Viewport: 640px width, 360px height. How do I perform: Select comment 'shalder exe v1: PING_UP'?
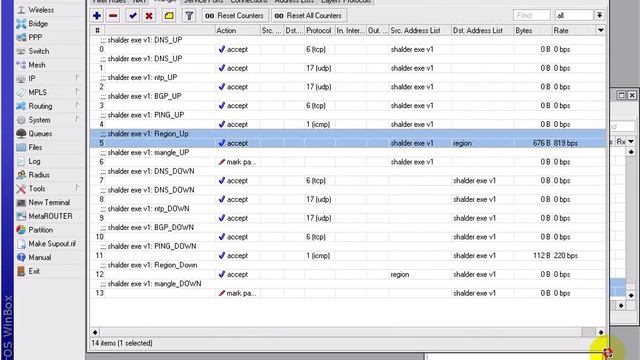pyautogui.click(x=146, y=115)
